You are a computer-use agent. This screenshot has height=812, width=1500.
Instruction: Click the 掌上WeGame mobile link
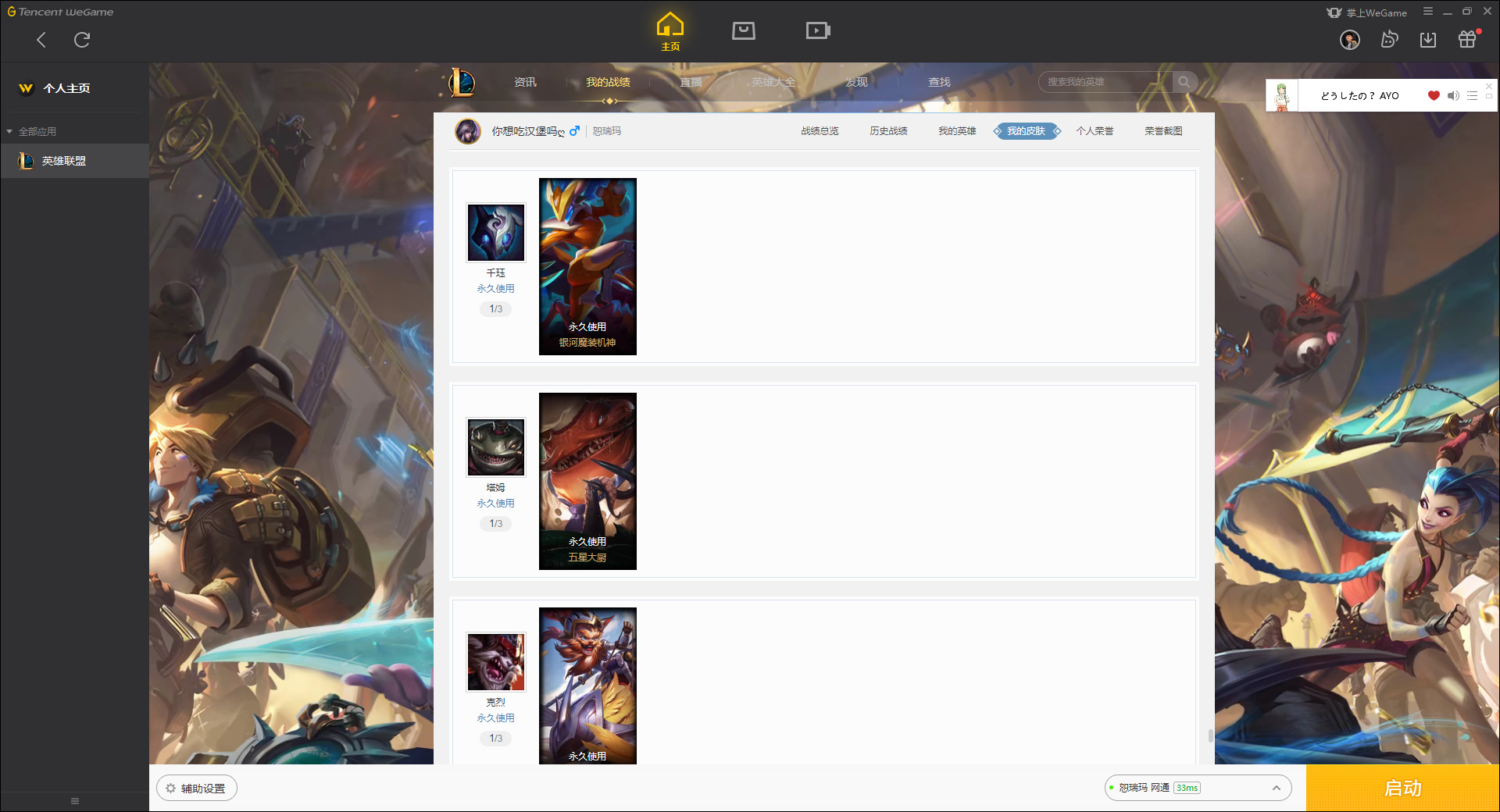pos(1367,12)
